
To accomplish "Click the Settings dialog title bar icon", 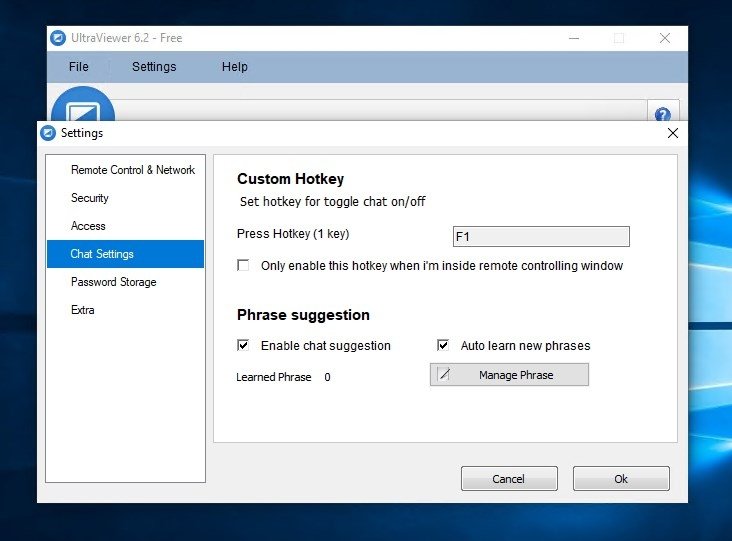I will 48,133.
